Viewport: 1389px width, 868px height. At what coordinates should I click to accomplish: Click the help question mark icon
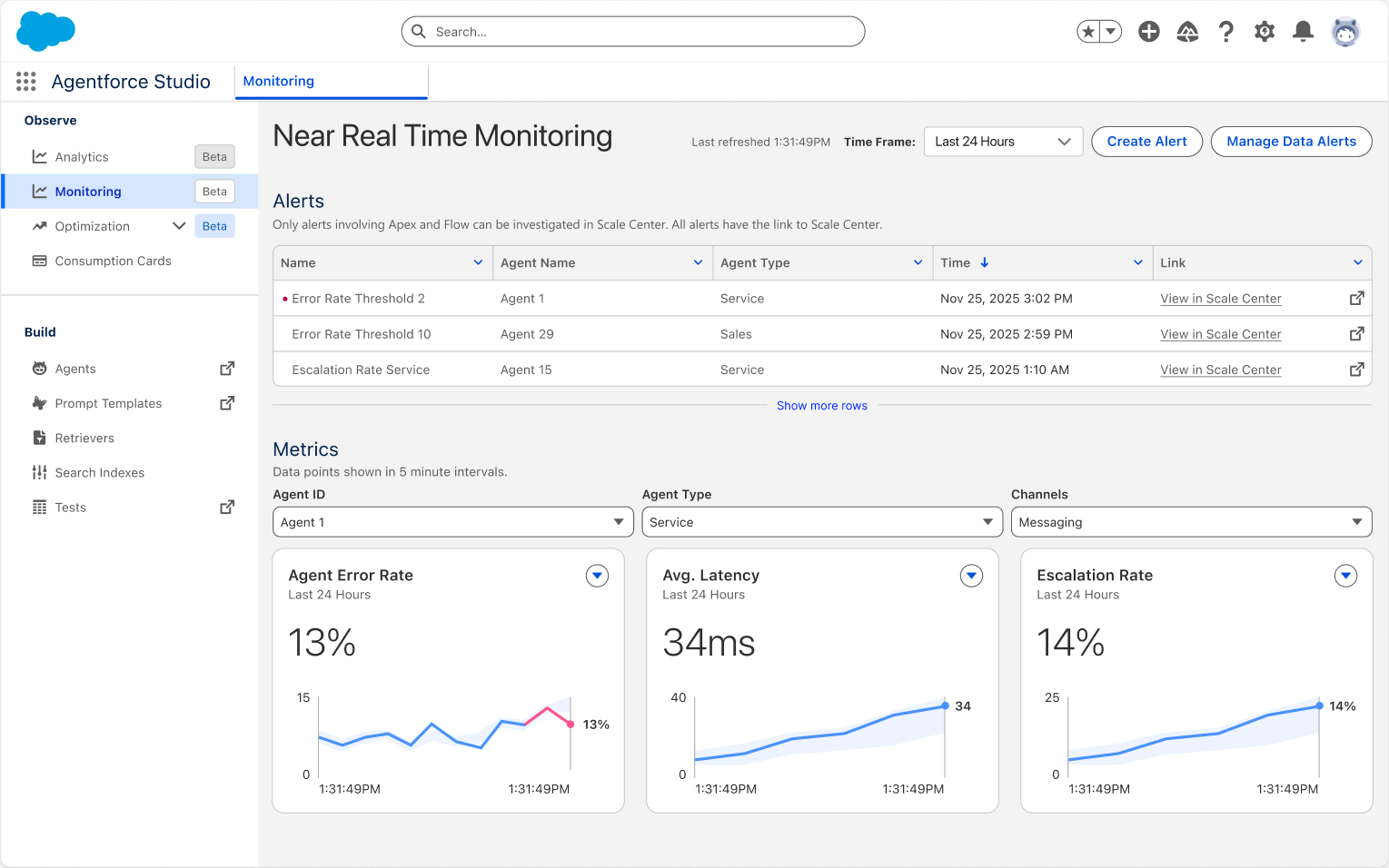(1226, 31)
